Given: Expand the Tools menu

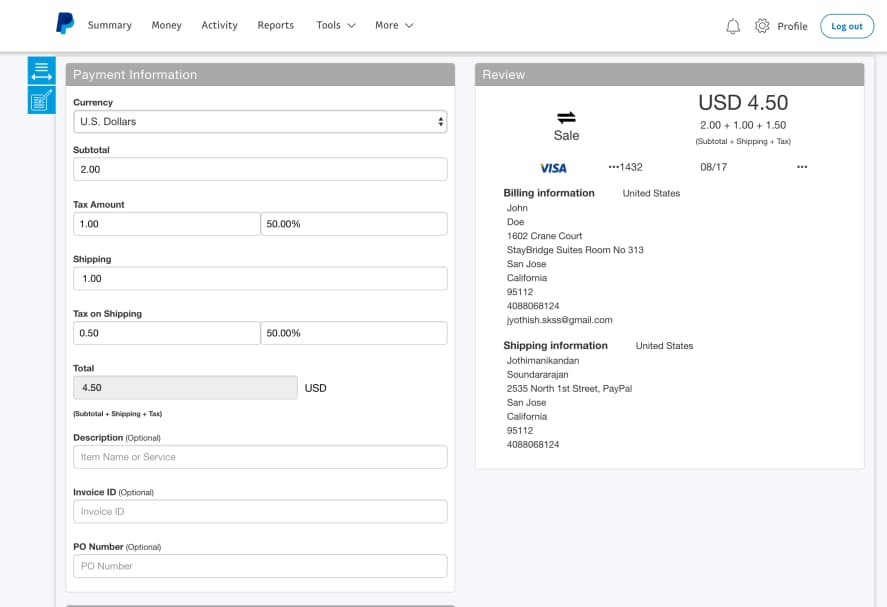Looking at the screenshot, I should click(x=335, y=25).
